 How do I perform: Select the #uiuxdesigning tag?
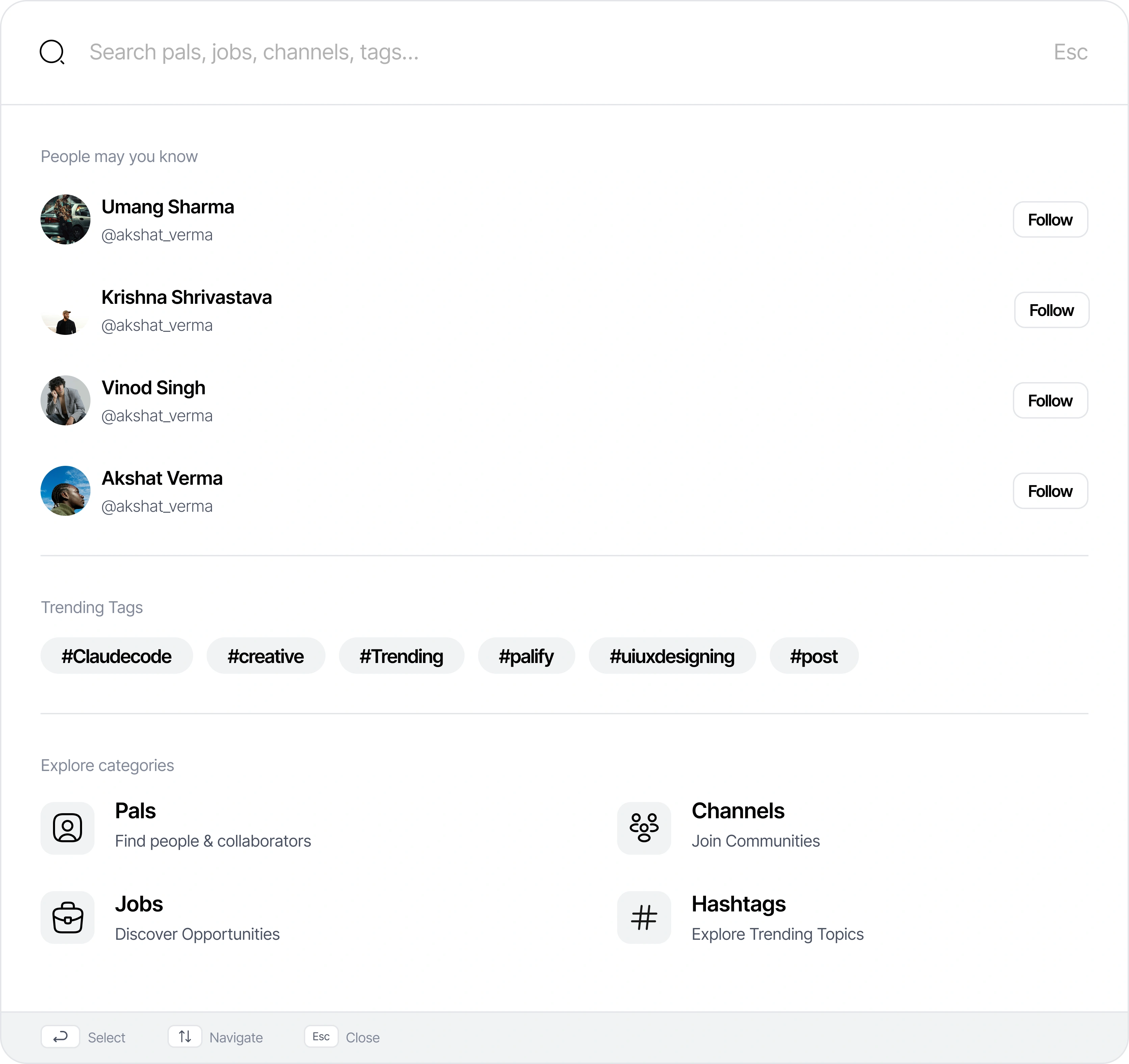click(673, 656)
